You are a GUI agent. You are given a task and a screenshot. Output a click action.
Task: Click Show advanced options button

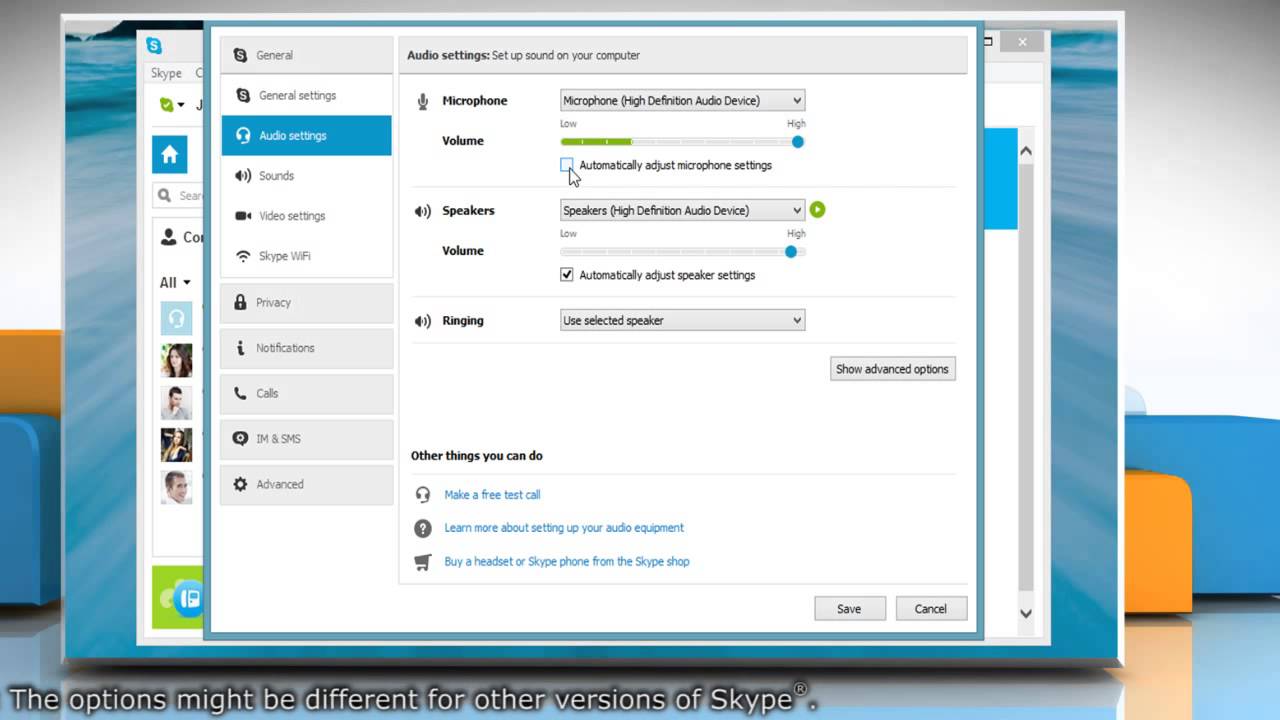(892, 369)
